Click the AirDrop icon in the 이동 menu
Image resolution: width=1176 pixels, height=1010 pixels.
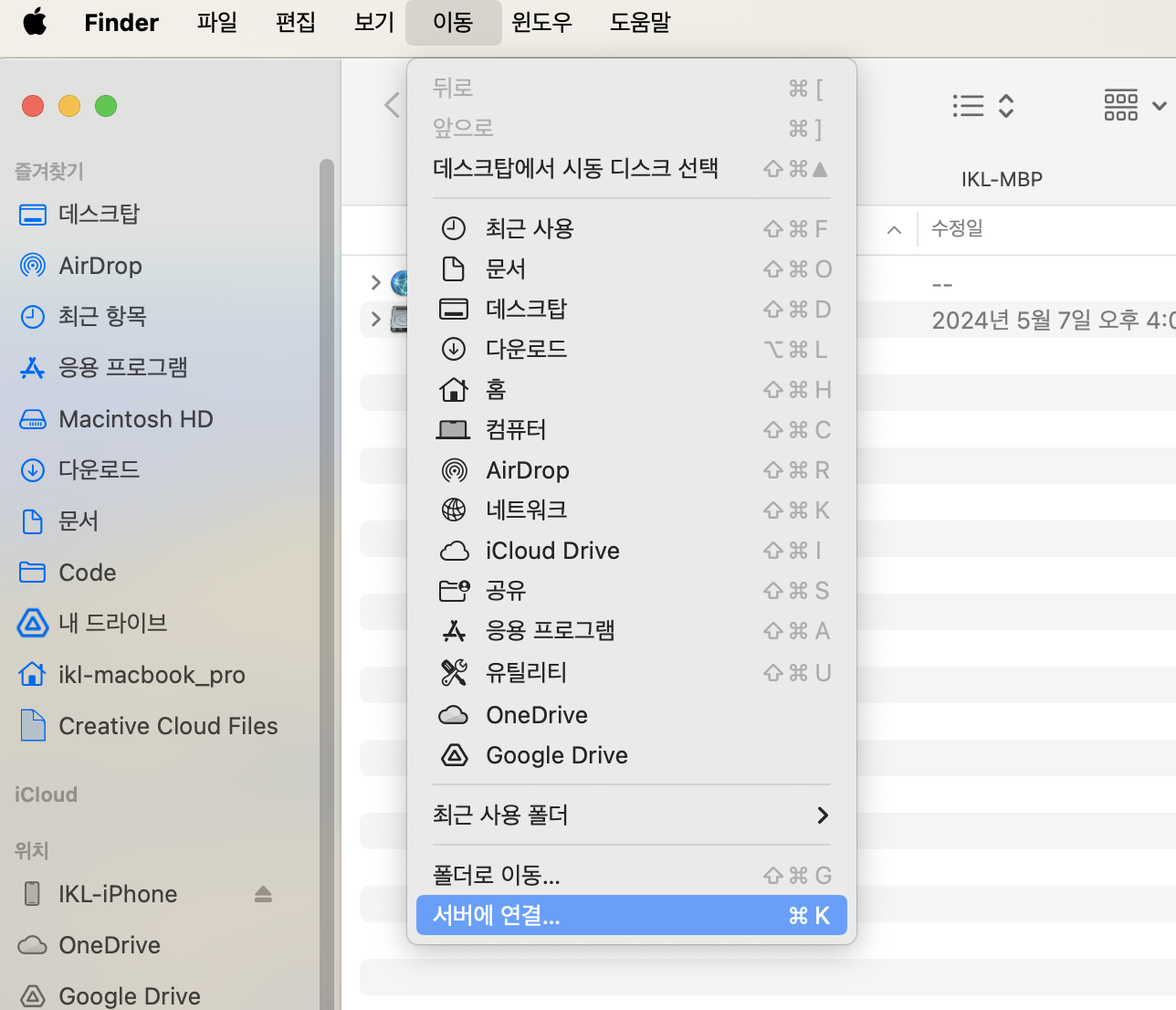coord(454,470)
